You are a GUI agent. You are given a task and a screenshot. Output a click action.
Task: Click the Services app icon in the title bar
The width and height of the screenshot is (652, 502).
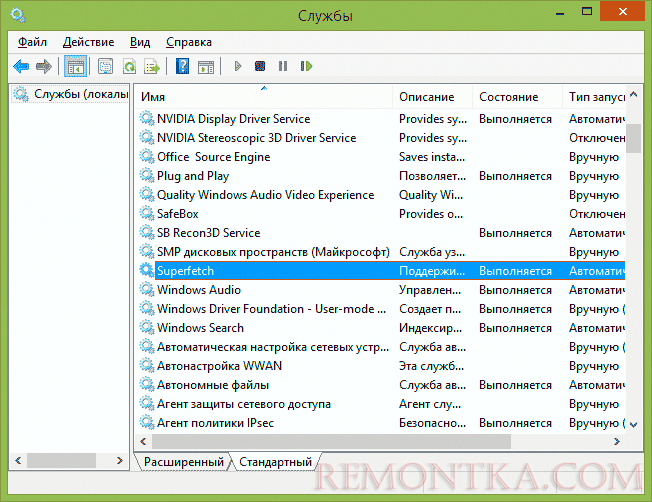[18, 15]
